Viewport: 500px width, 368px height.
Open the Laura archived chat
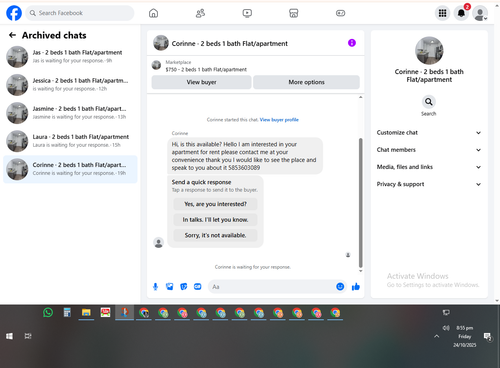(x=70, y=141)
